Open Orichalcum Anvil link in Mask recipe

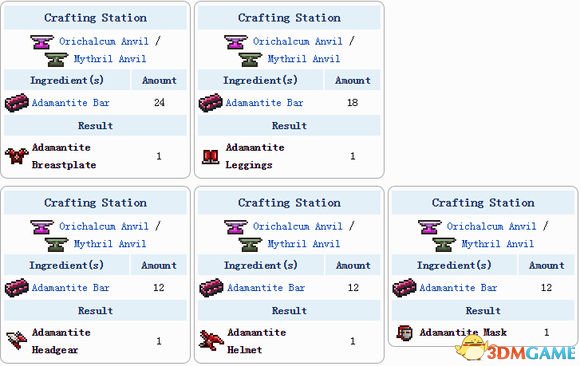point(492,226)
